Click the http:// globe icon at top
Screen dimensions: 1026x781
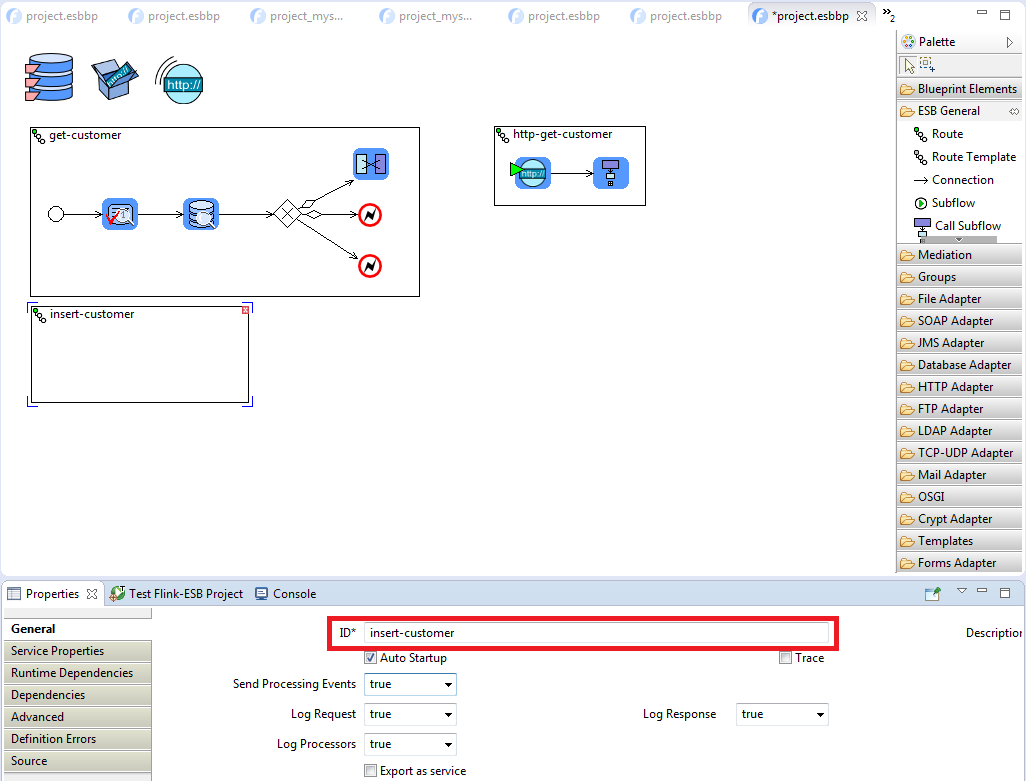point(180,81)
